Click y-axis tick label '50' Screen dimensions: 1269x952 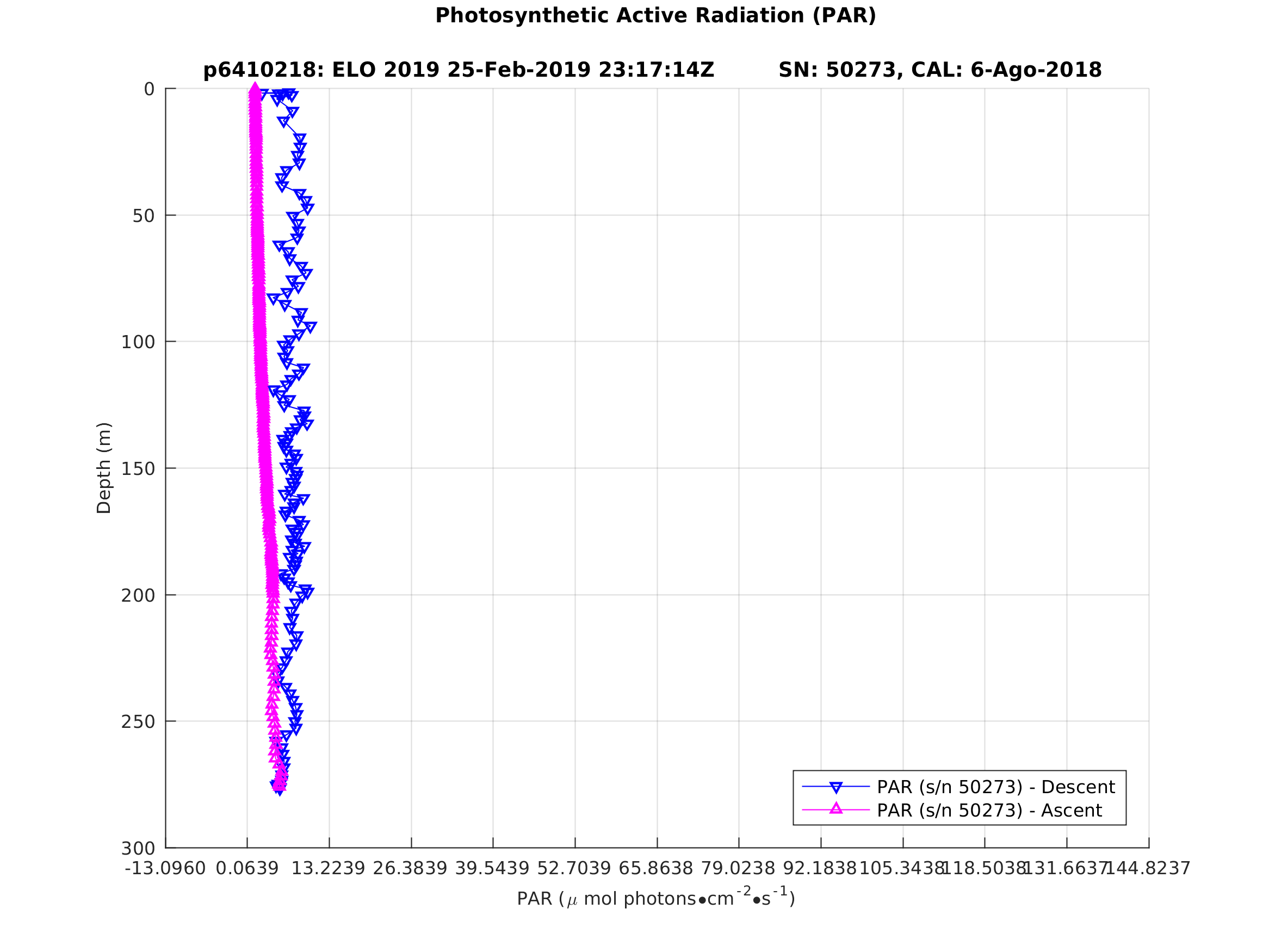[144, 217]
